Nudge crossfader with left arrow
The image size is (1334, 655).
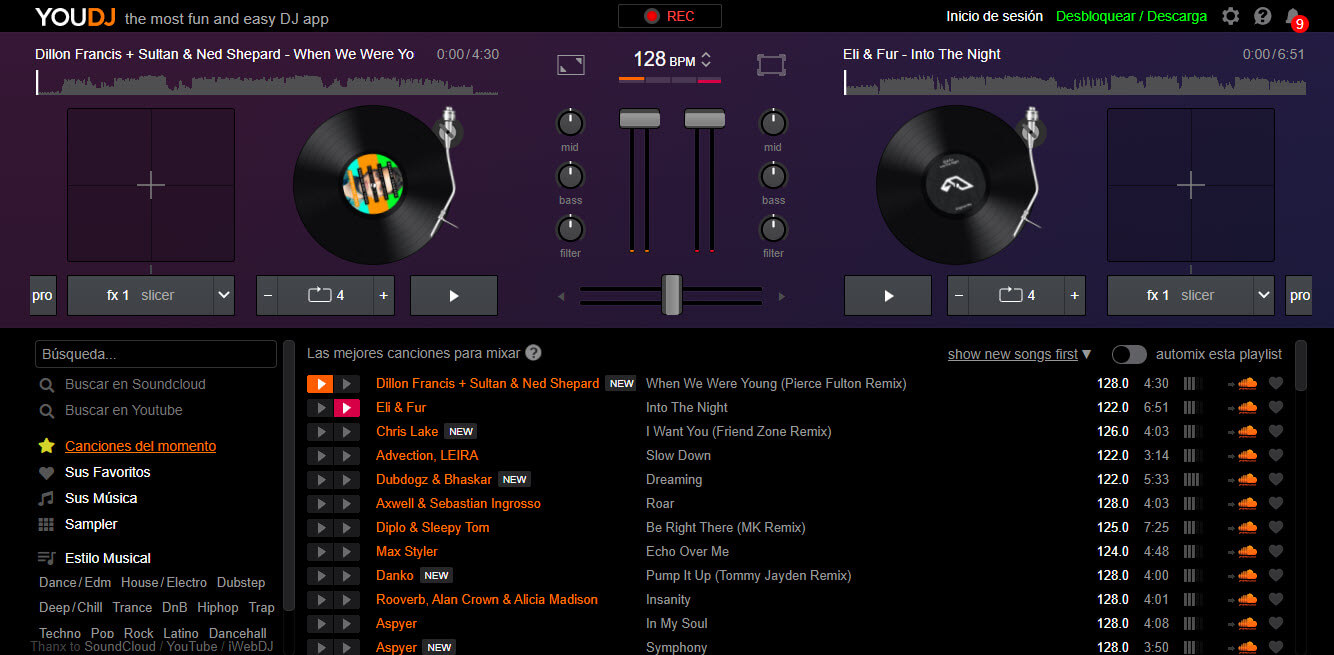[561, 296]
